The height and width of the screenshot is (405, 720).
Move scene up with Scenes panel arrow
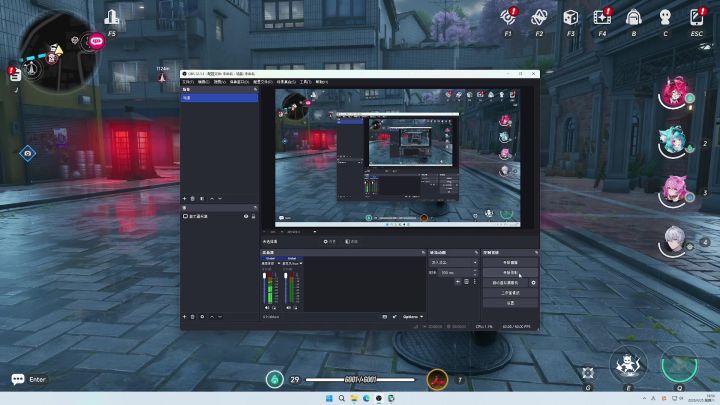[212, 198]
